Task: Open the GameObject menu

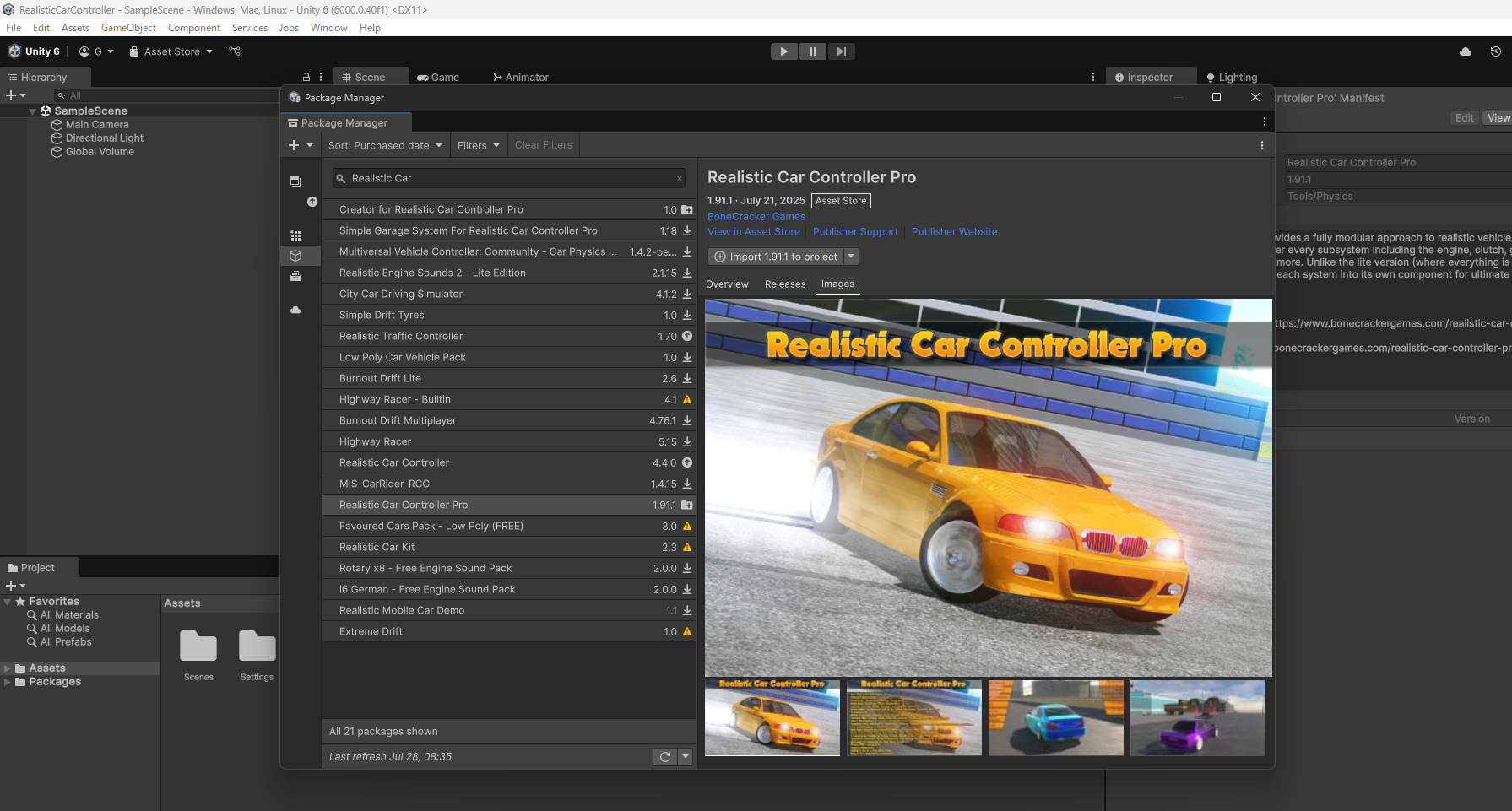Action: (128, 28)
